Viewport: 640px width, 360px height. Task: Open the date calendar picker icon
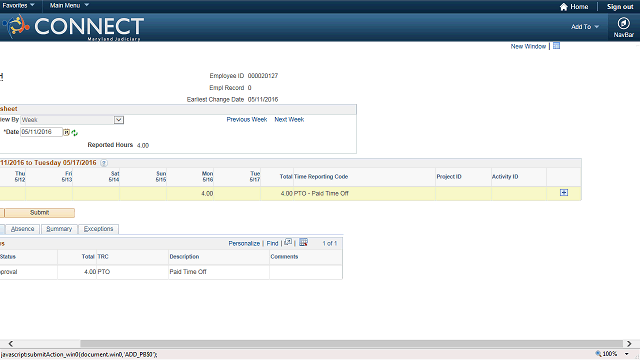click(x=67, y=132)
